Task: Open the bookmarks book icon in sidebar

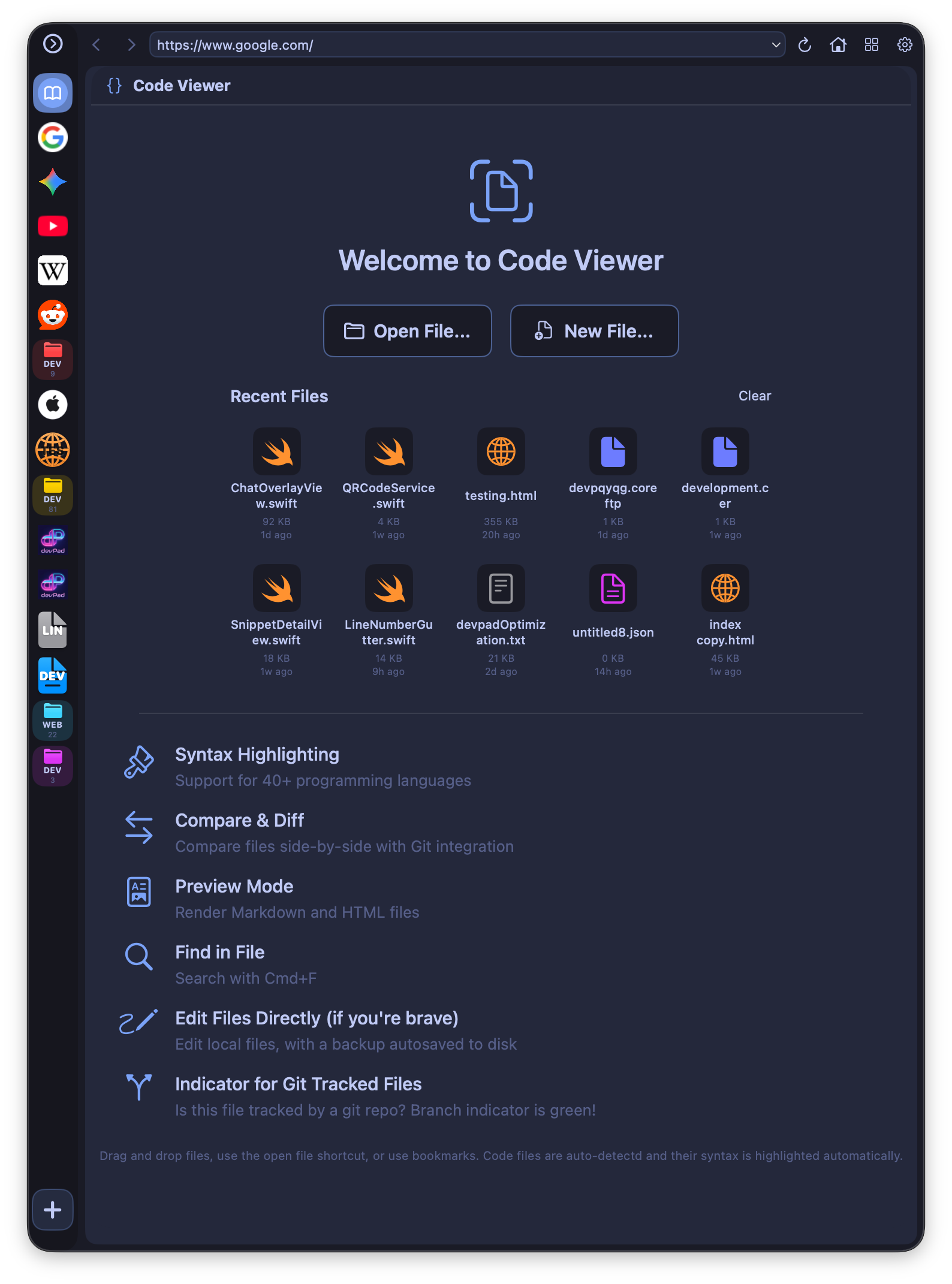Action: [x=53, y=93]
